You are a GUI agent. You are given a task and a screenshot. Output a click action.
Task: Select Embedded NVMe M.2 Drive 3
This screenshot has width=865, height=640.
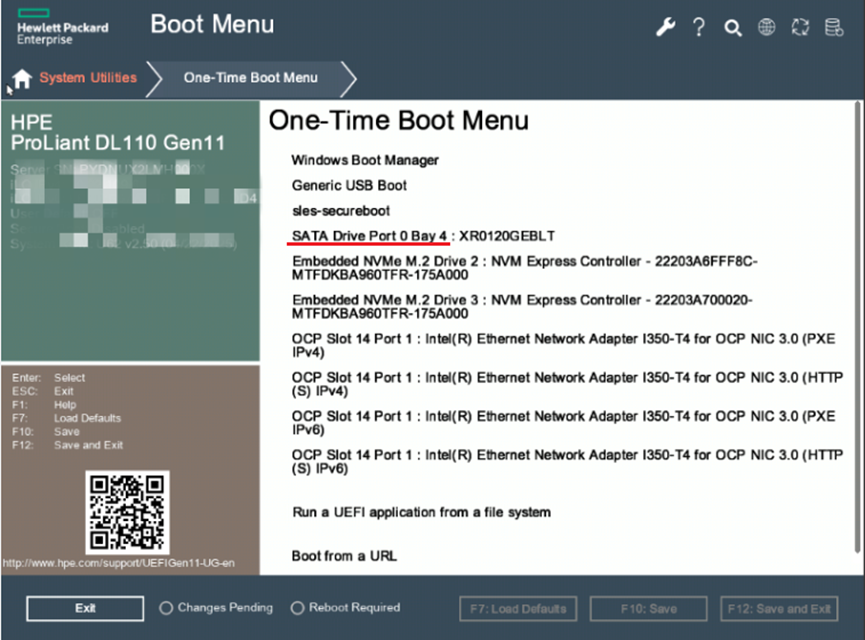tap(522, 307)
